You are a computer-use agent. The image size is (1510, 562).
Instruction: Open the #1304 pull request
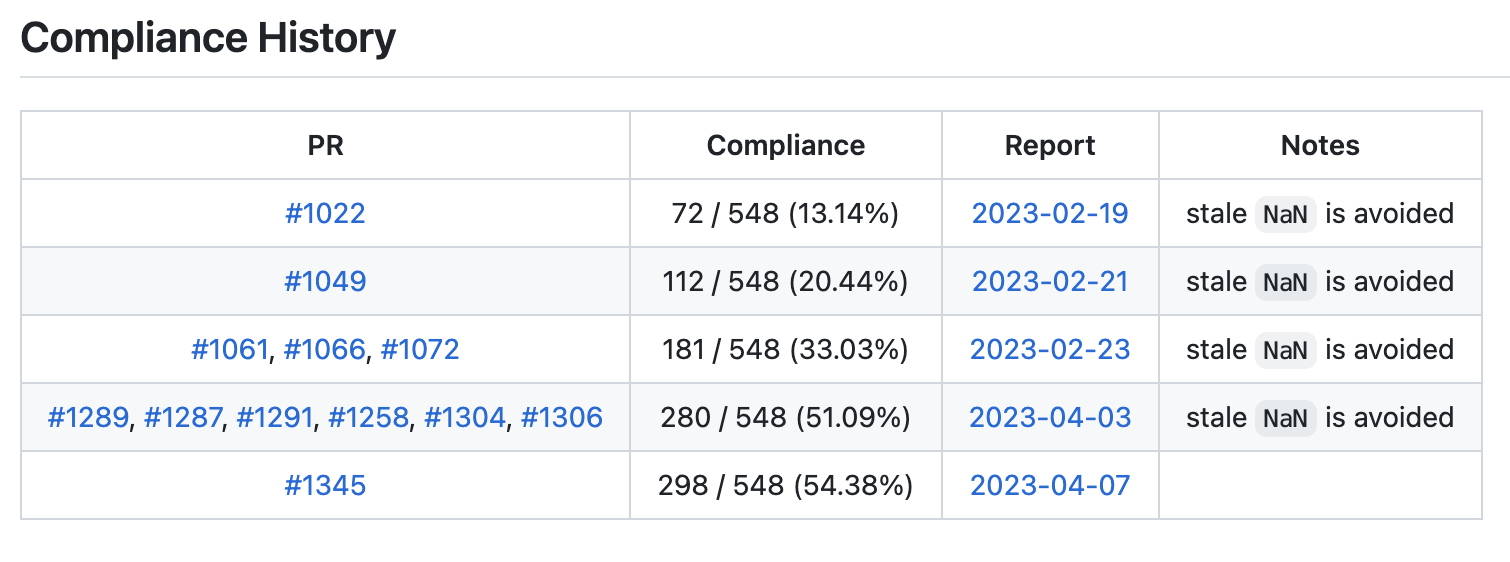[465, 418]
